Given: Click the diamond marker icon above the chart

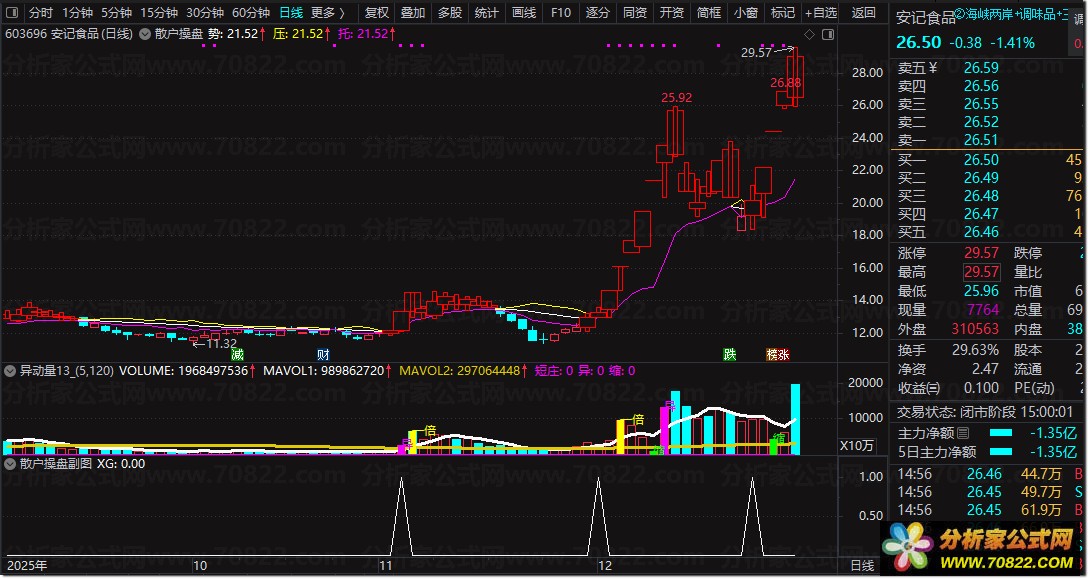Looking at the screenshot, I should point(809,34).
